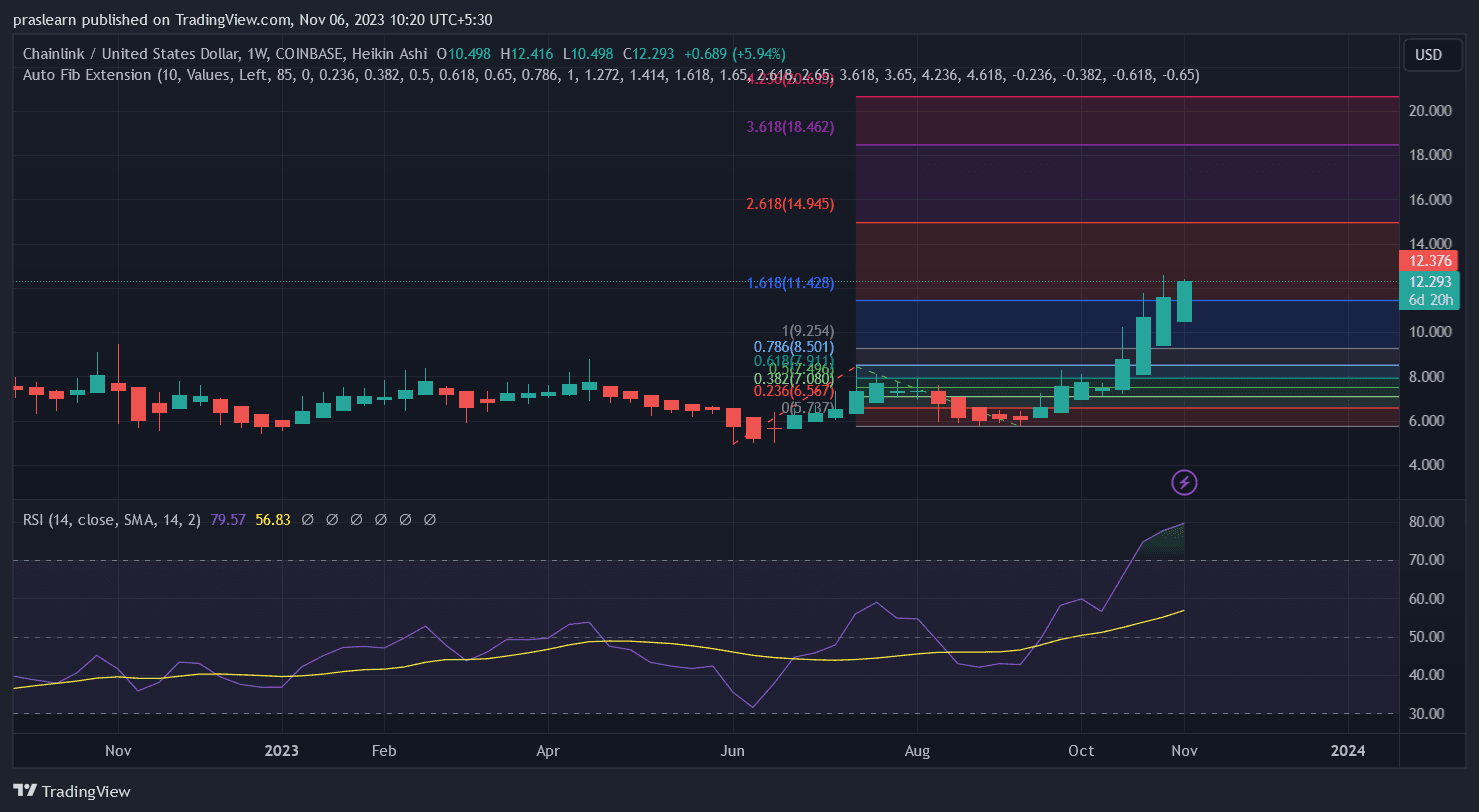Click the 3.618(18.462) Fib level label
This screenshot has width=1479, height=812.
(790, 127)
